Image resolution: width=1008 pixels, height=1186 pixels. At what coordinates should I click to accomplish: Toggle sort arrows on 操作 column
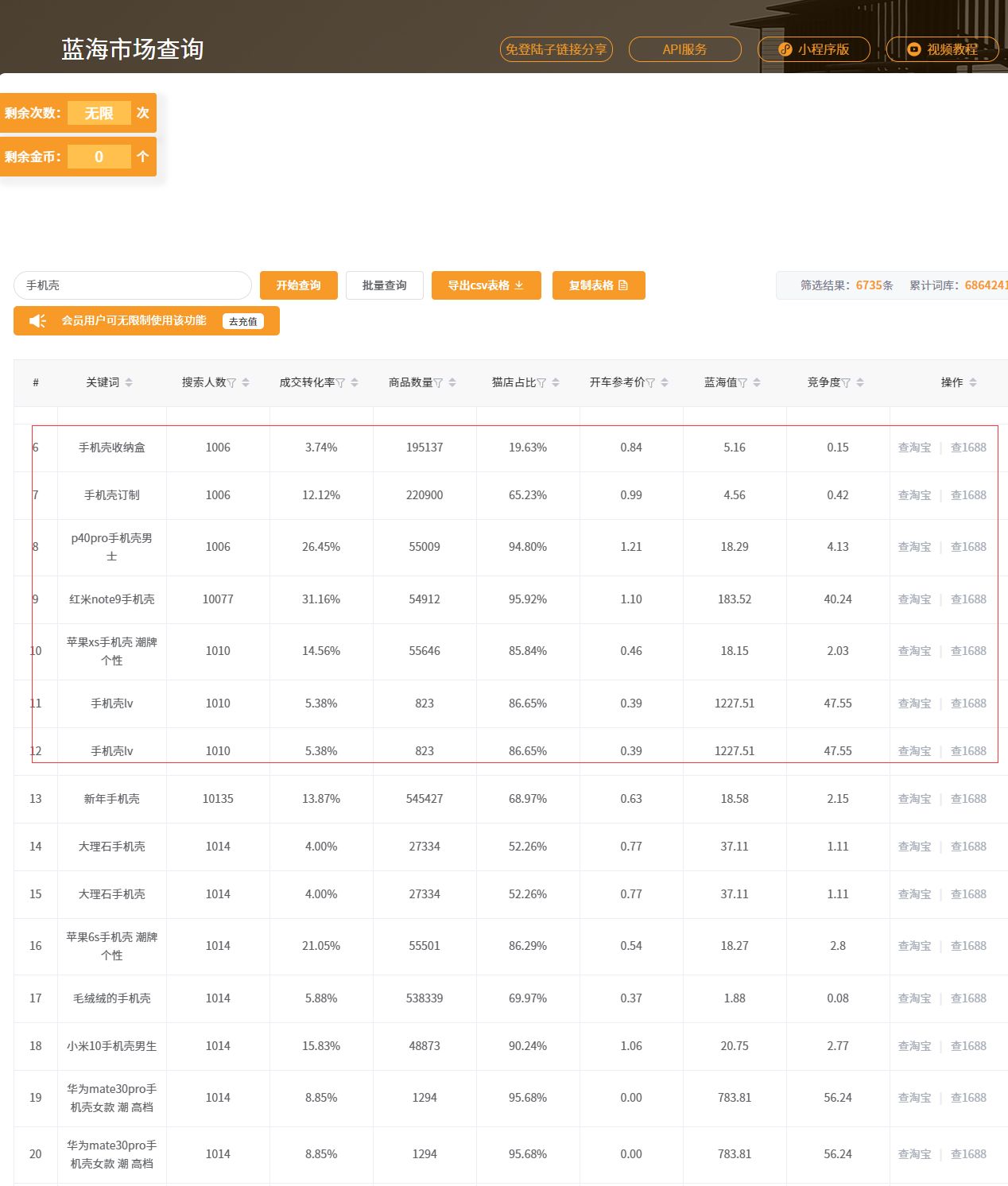tap(973, 382)
